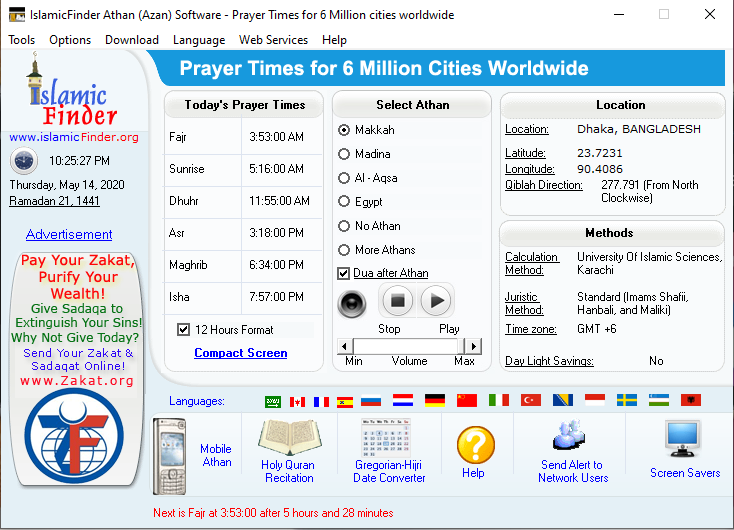Open the calendar date converter icon

(x=386, y=438)
